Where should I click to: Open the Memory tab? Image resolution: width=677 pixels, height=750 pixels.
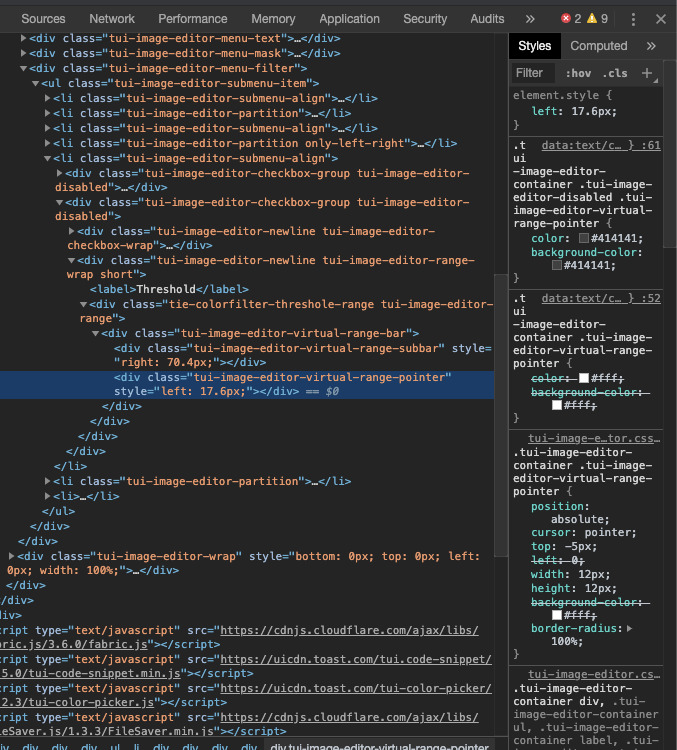pos(273,19)
